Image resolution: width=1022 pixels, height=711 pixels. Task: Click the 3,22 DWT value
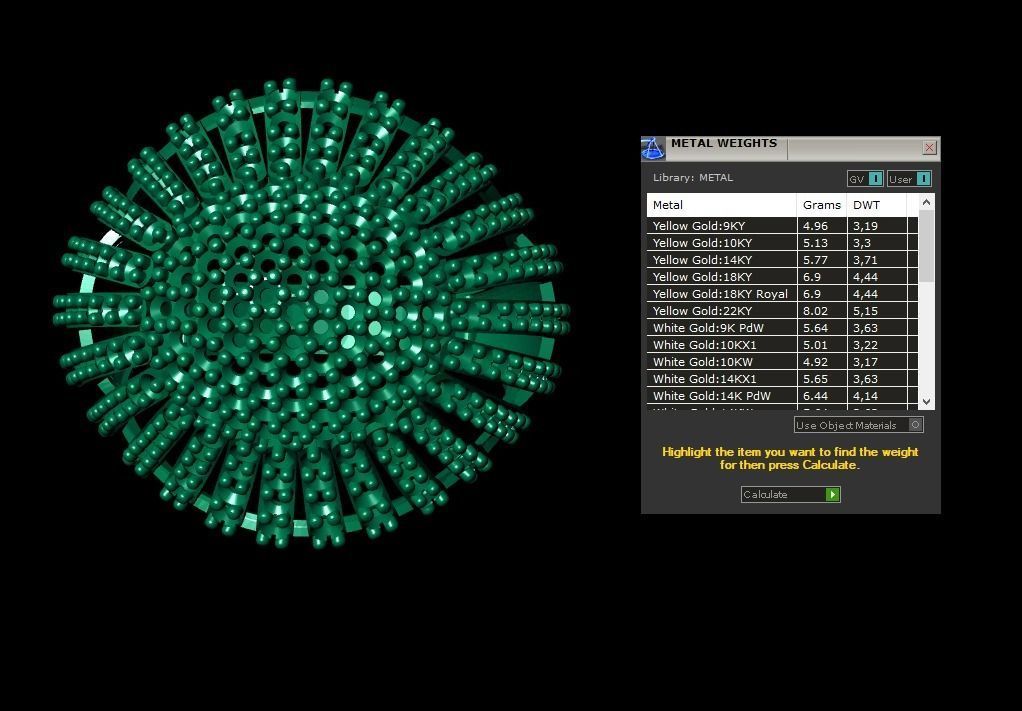point(866,345)
